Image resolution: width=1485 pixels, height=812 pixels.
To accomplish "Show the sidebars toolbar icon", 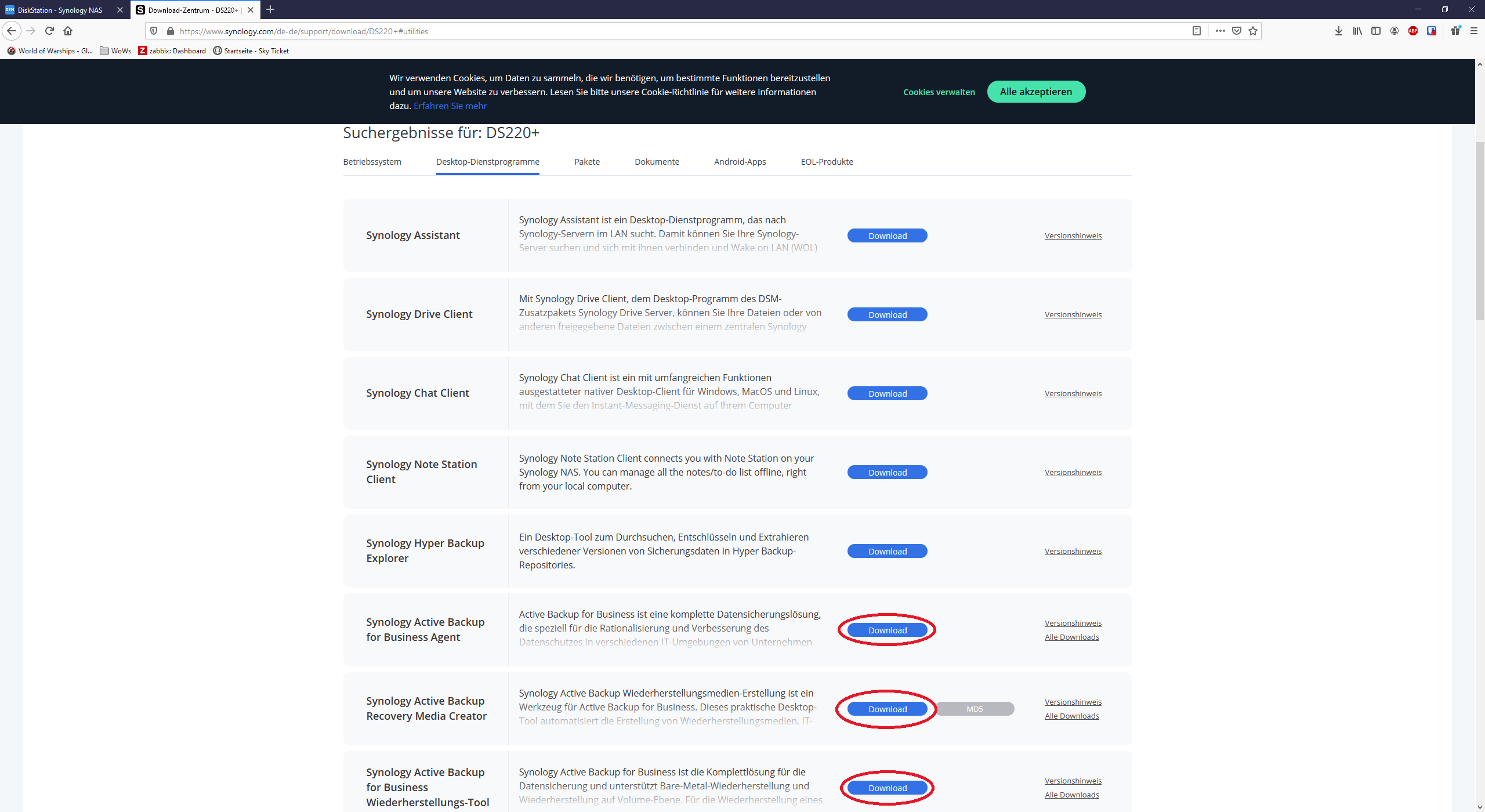I will pos(1376,31).
